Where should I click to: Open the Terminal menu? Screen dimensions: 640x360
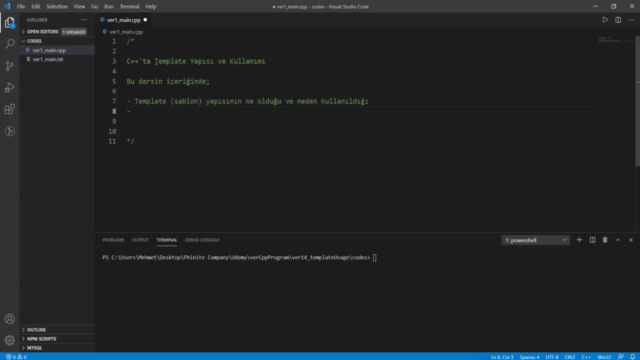pos(129,7)
